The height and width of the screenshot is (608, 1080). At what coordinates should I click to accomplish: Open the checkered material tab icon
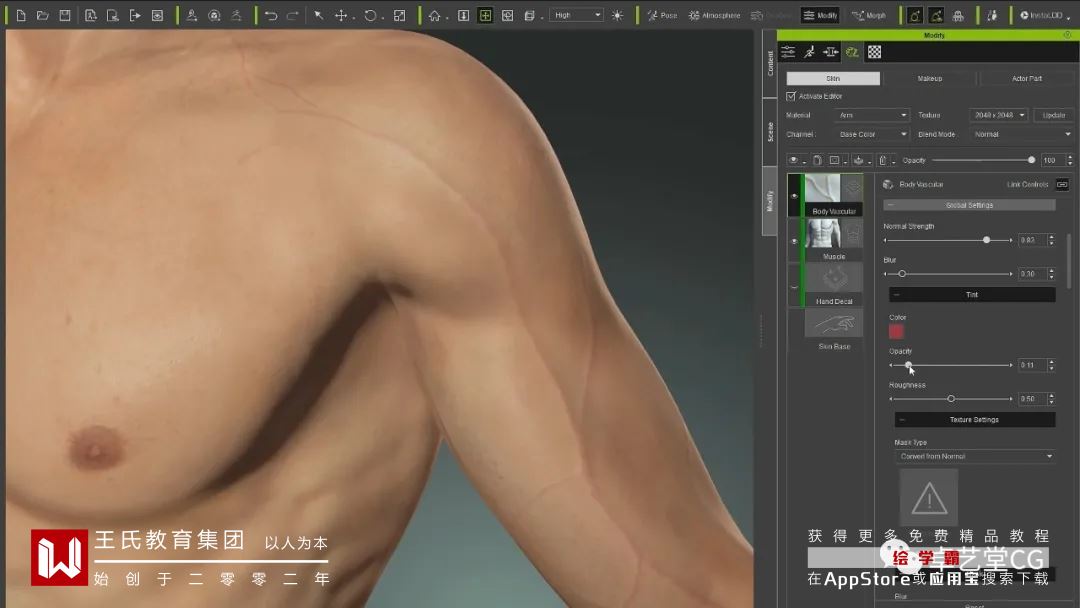tap(874, 52)
